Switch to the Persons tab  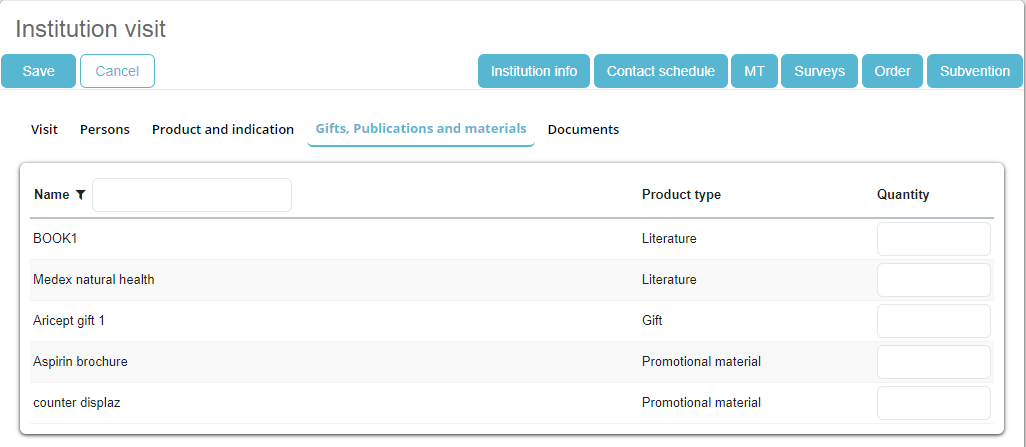105,129
